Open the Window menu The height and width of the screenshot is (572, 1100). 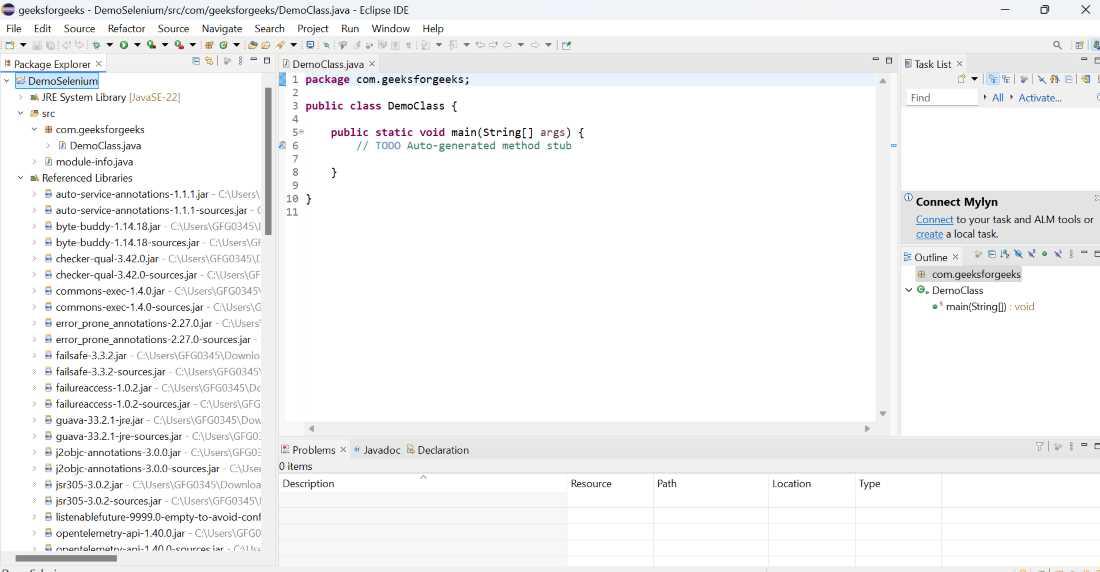[390, 28]
